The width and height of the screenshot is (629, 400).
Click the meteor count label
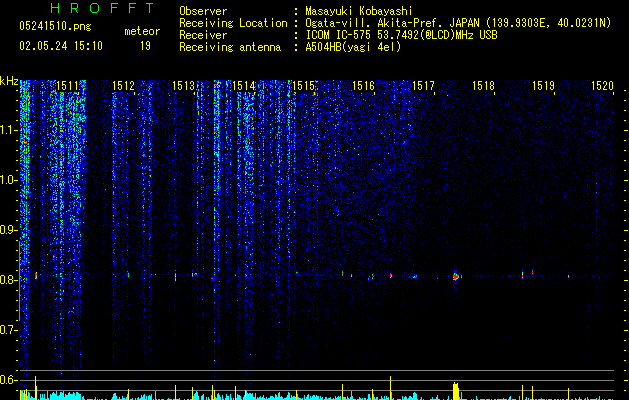click(x=142, y=31)
